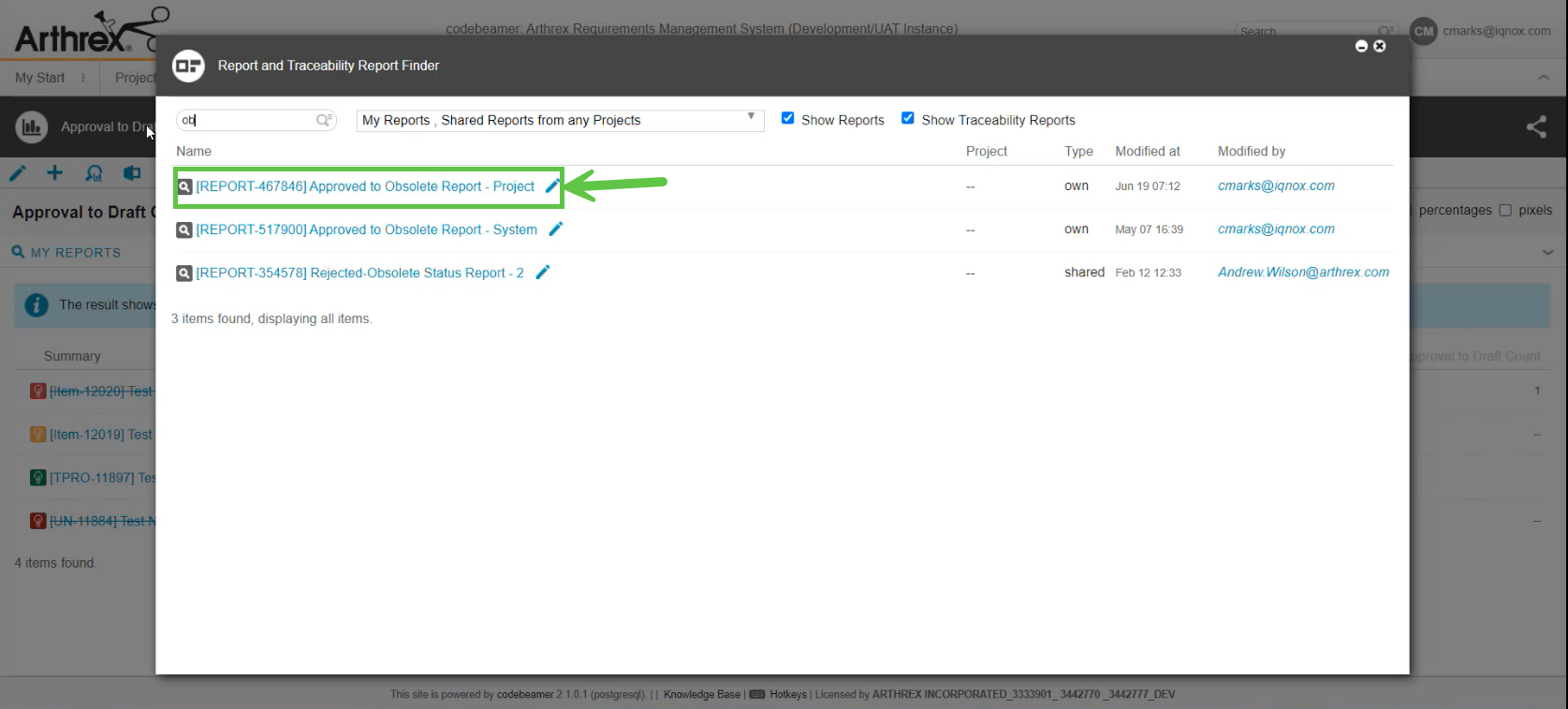This screenshot has height=709, width=1568.
Task: Collapse the top navigation bar arrow
Action: click(1543, 78)
